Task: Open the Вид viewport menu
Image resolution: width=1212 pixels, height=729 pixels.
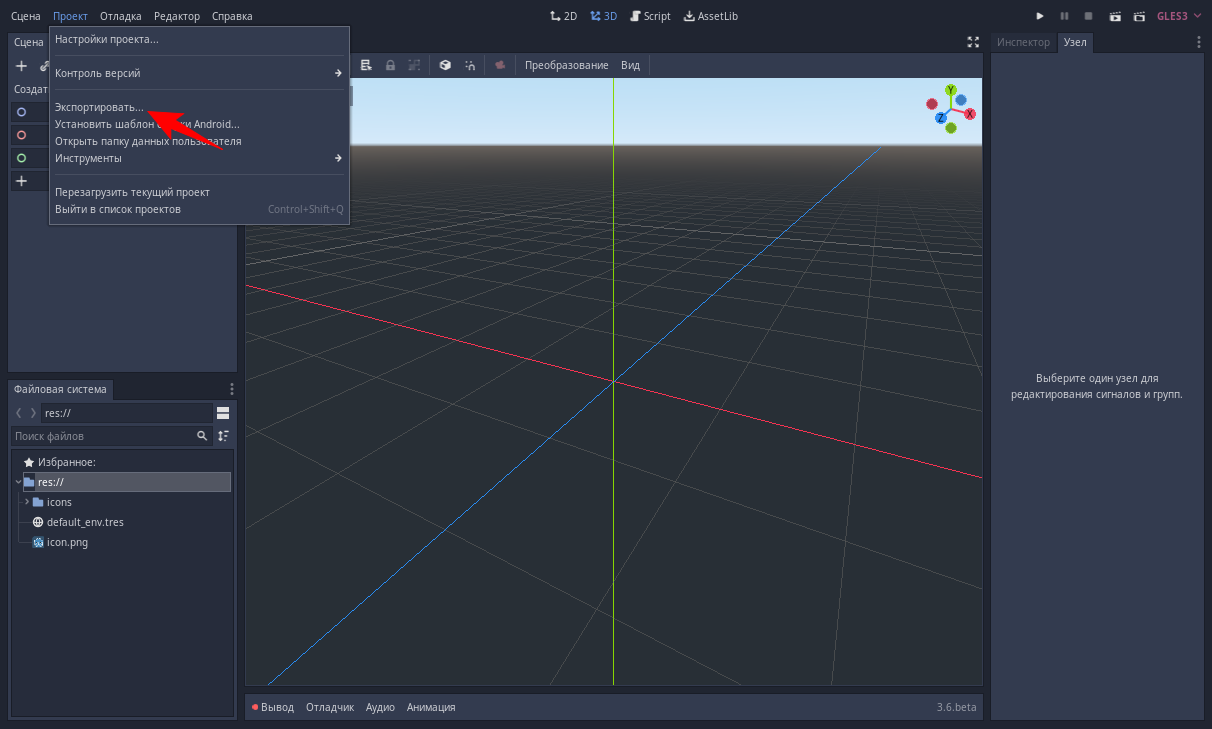Action: point(630,65)
